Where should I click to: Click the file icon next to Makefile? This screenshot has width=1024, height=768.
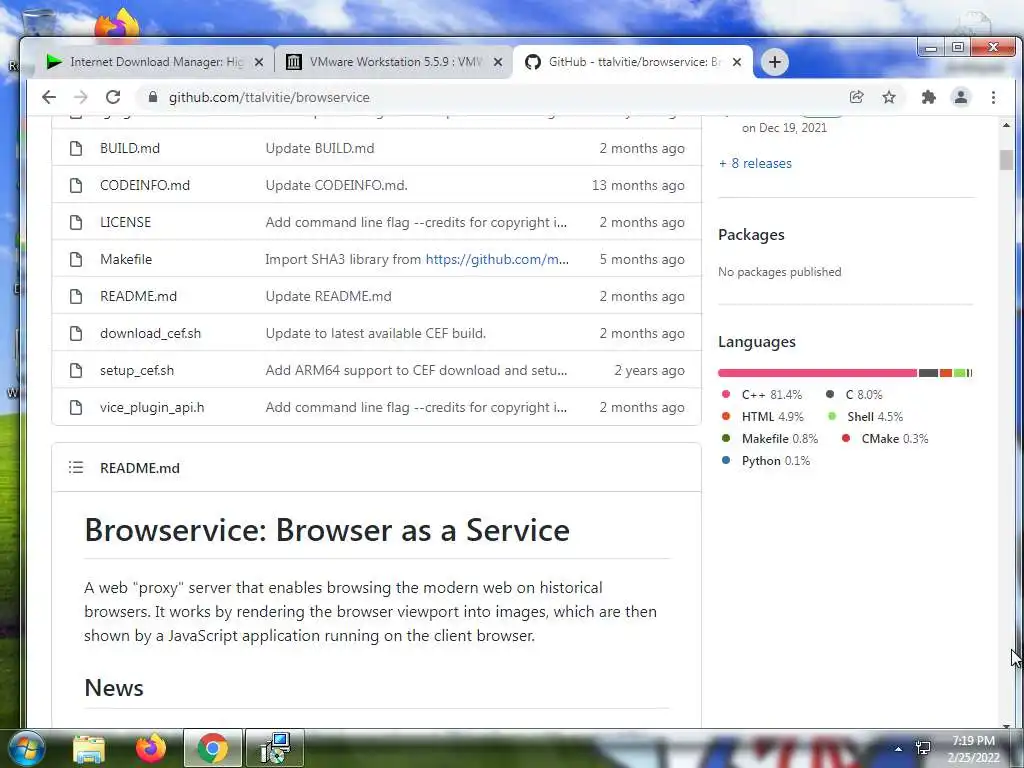tap(76, 259)
